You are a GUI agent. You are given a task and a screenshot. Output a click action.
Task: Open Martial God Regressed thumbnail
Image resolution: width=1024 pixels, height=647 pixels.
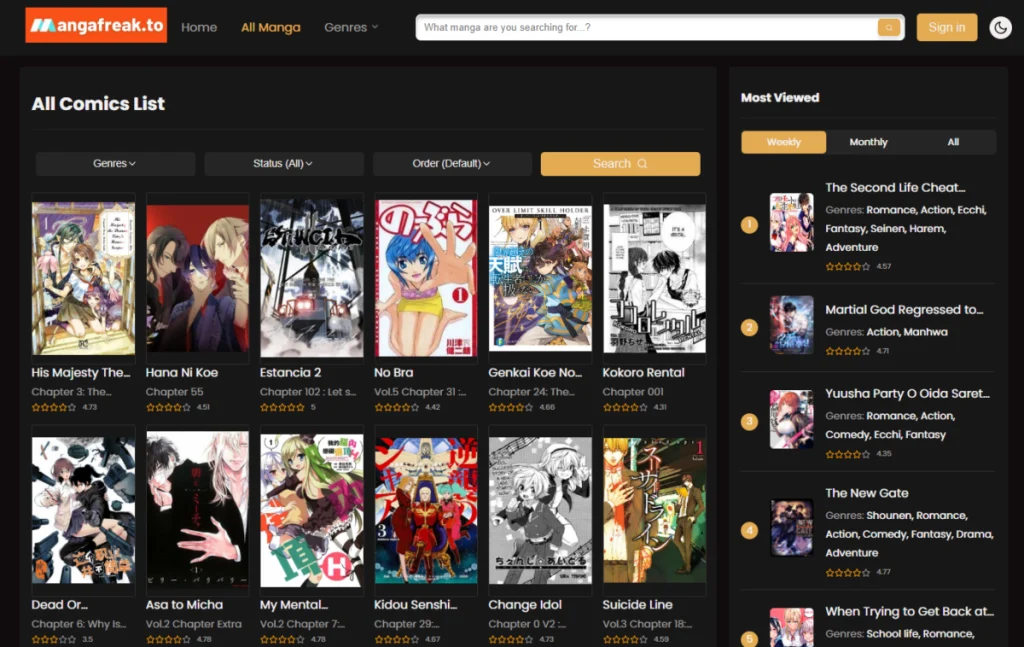click(792, 324)
